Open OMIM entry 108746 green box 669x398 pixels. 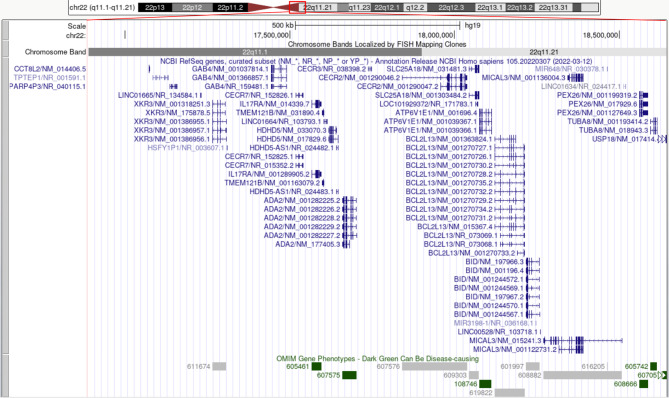(x=485, y=384)
